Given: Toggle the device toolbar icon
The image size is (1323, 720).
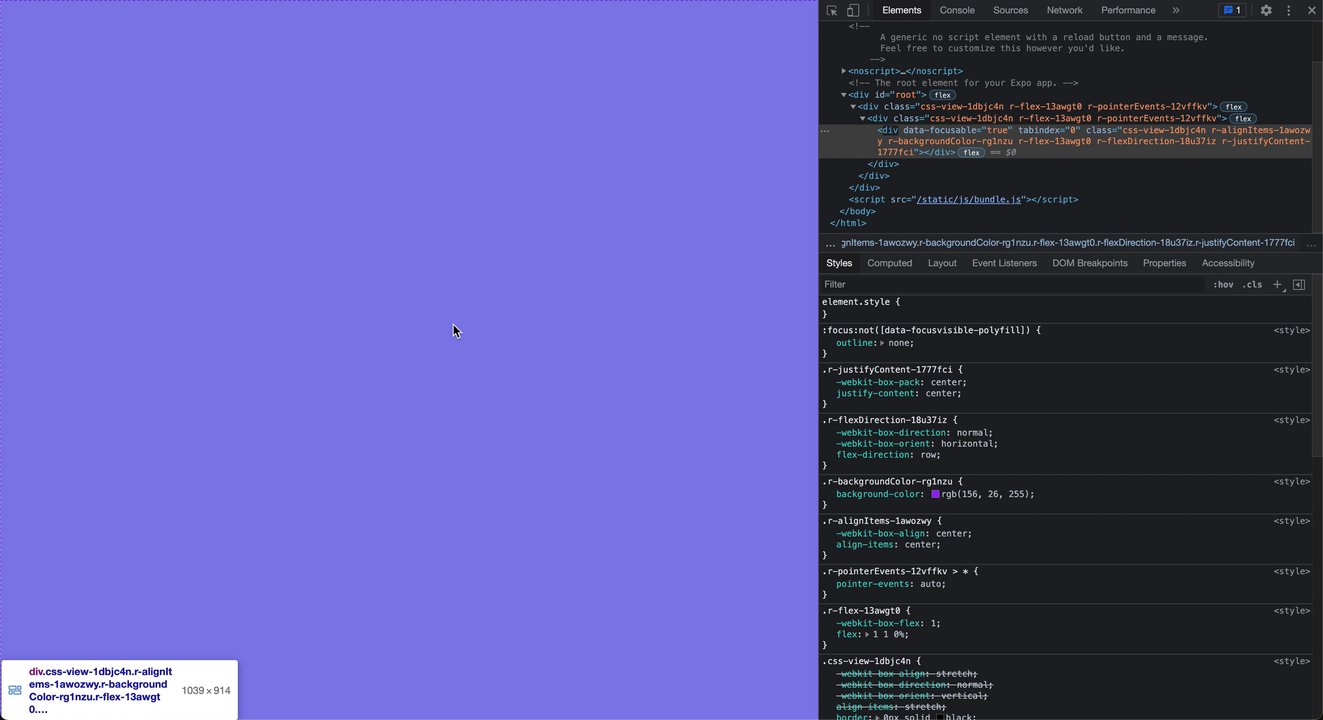Looking at the screenshot, I should (853, 10).
